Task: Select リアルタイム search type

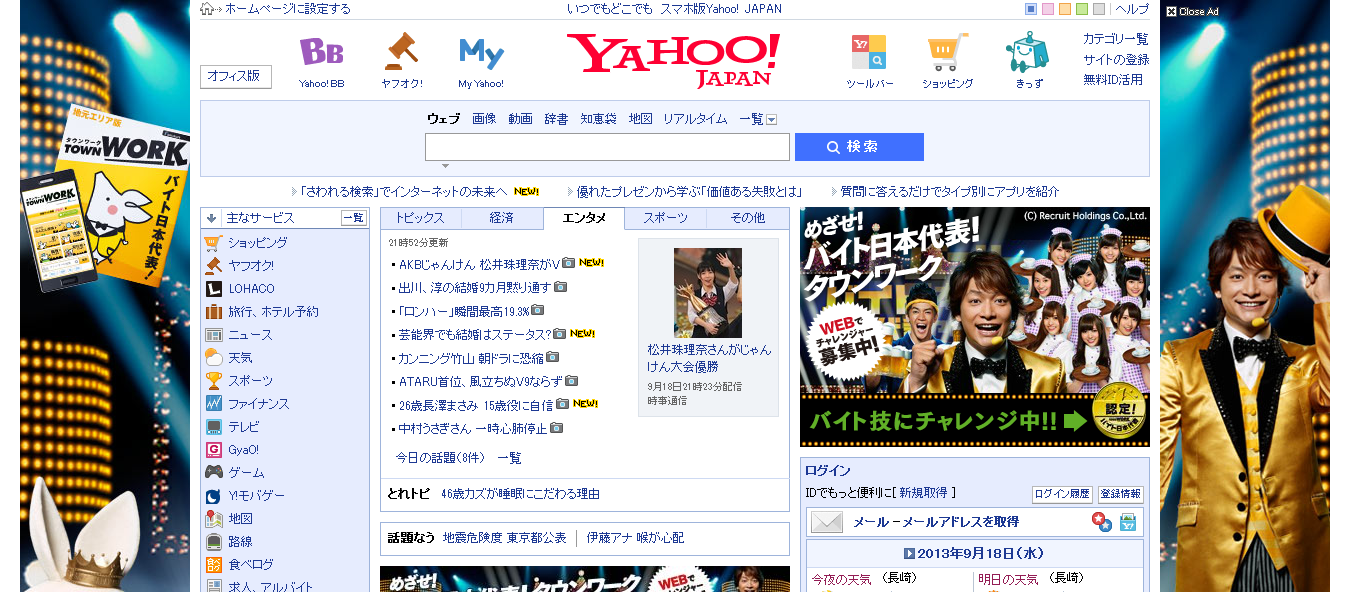Action: [695, 119]
